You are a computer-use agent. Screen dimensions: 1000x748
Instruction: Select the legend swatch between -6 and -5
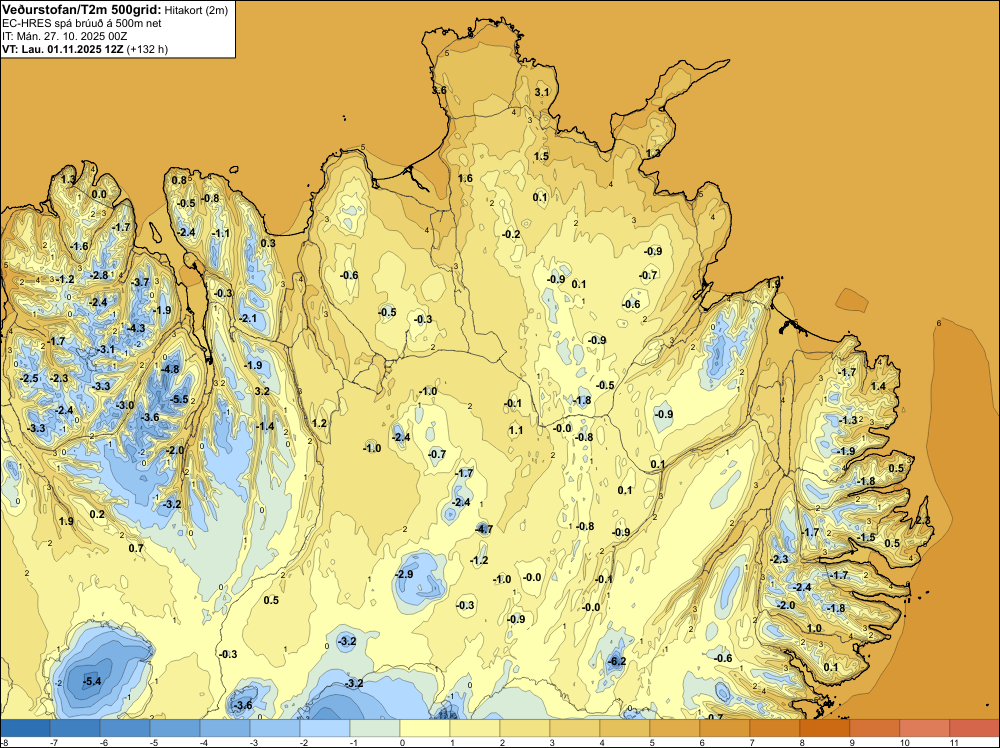(125, 728)
